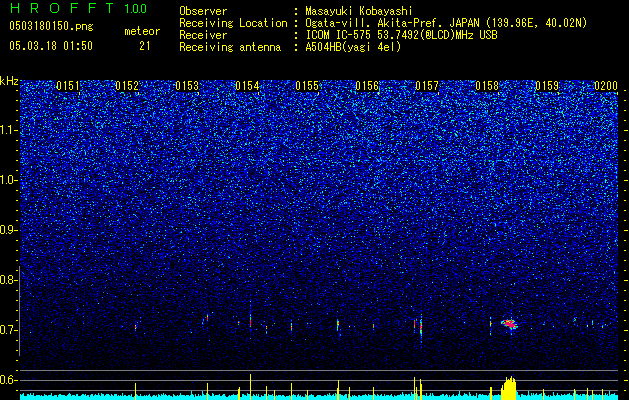Click the filename 0503180150.png
The height and width of the screenshot is (400, 629).
[51, 26]
